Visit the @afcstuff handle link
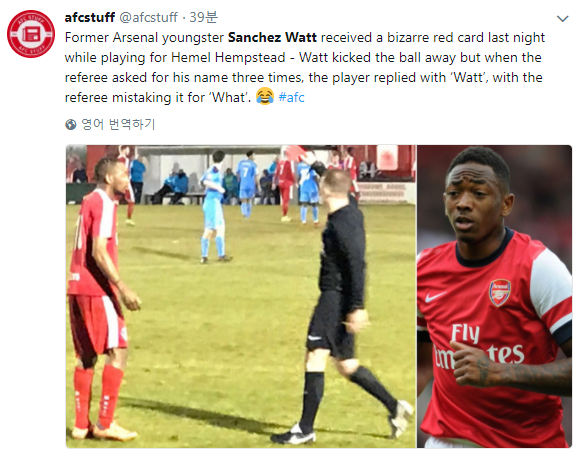 [x=148, y=17]
